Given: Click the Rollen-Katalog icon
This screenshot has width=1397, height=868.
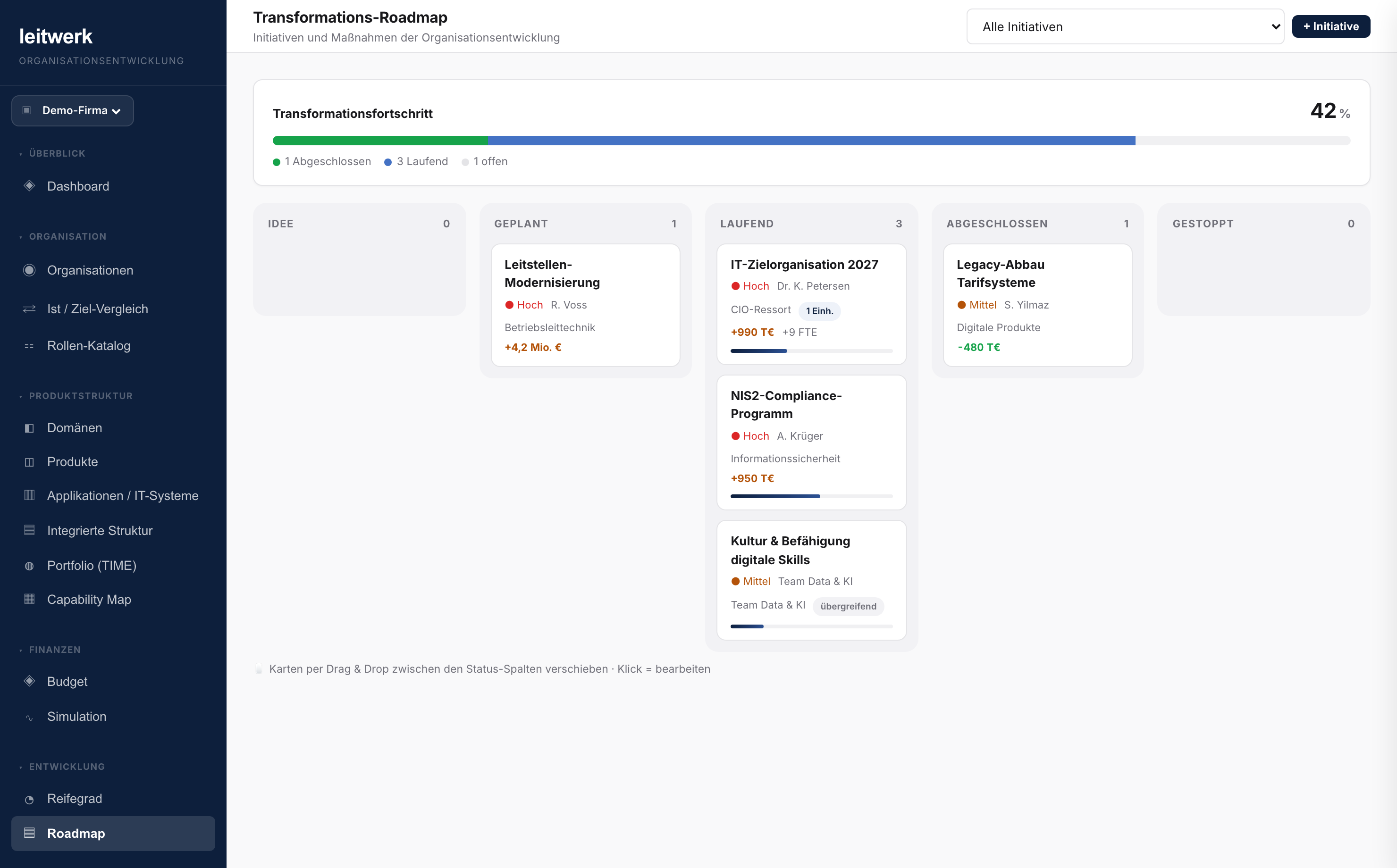Looking at the screenshot, I should point(29,346).
